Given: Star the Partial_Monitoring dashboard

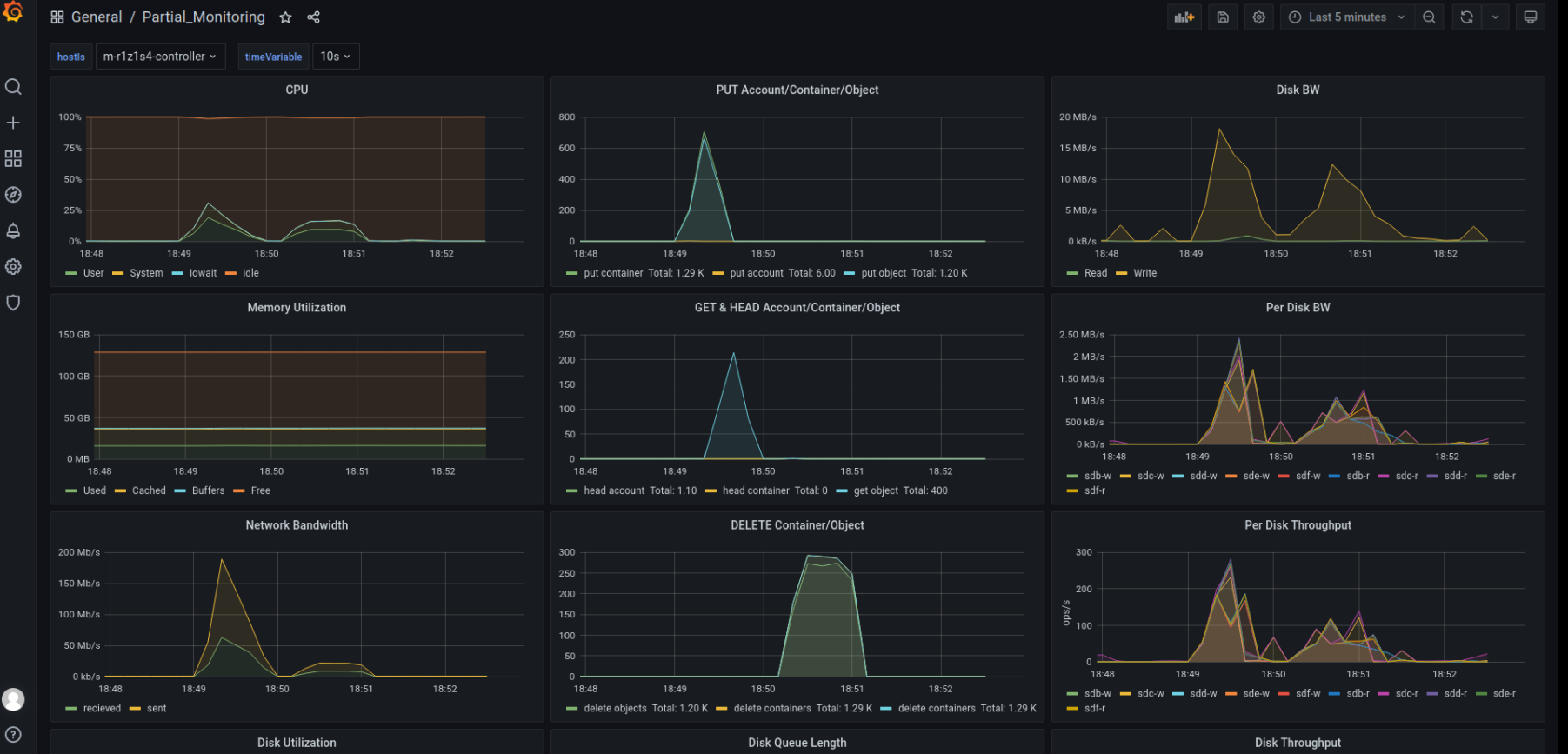Looking at the screenshot, I should [285, 17].
